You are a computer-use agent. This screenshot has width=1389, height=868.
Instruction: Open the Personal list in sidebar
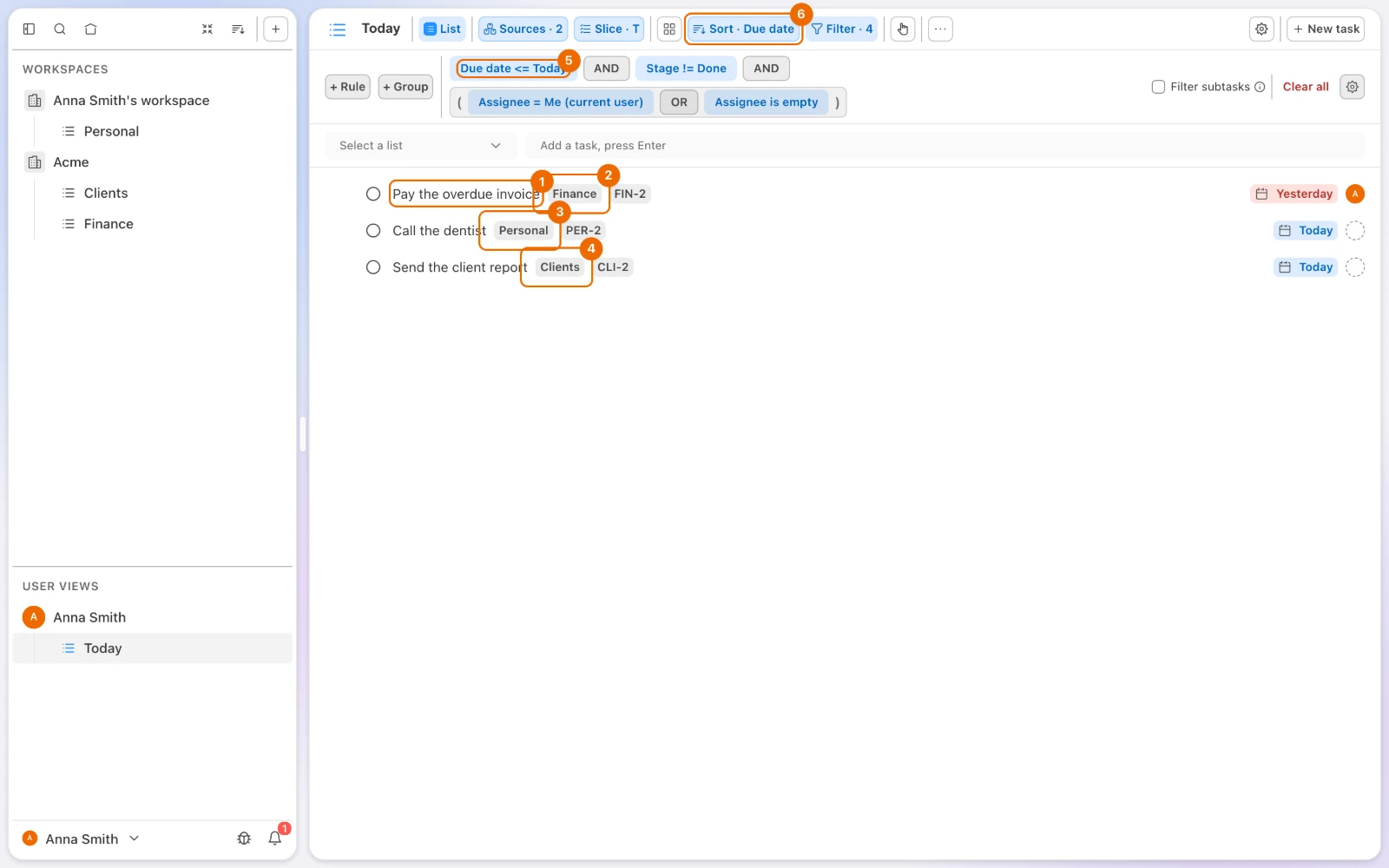click(111, 131)
